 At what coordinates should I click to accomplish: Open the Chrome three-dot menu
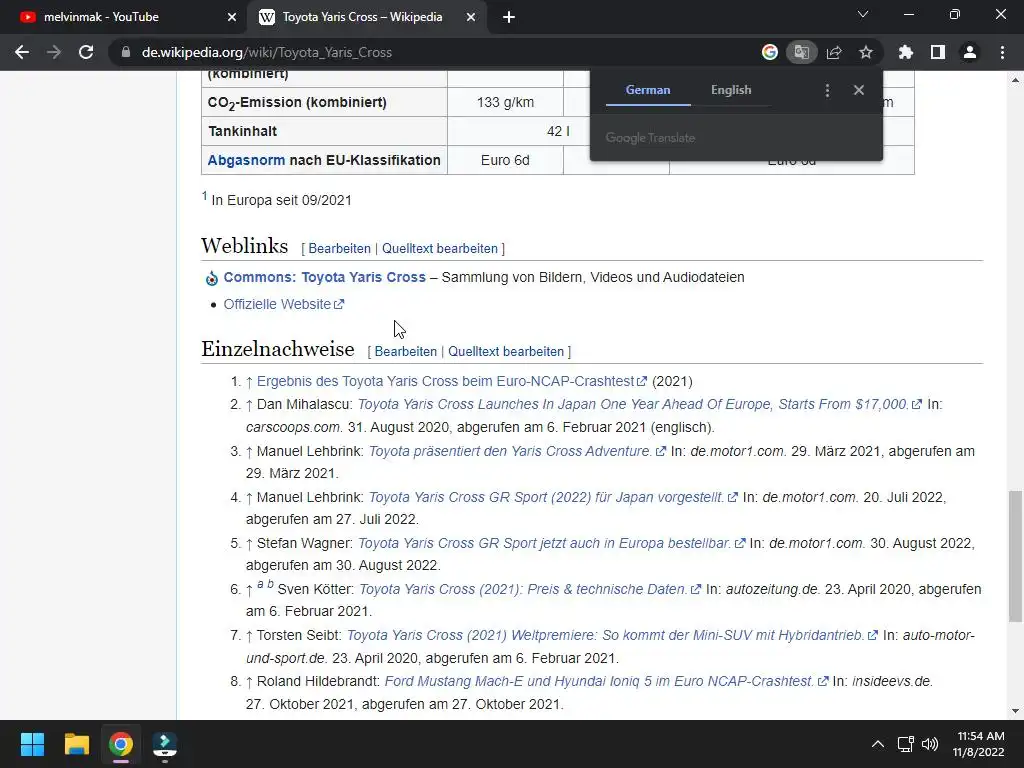tap(1002, 52)
